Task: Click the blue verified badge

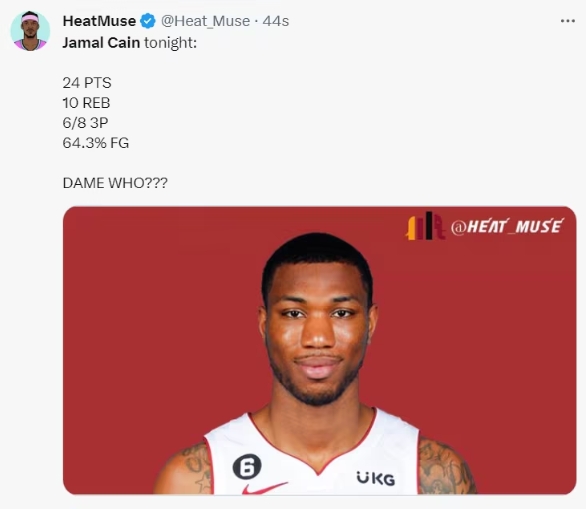Action: coord(148,21)
